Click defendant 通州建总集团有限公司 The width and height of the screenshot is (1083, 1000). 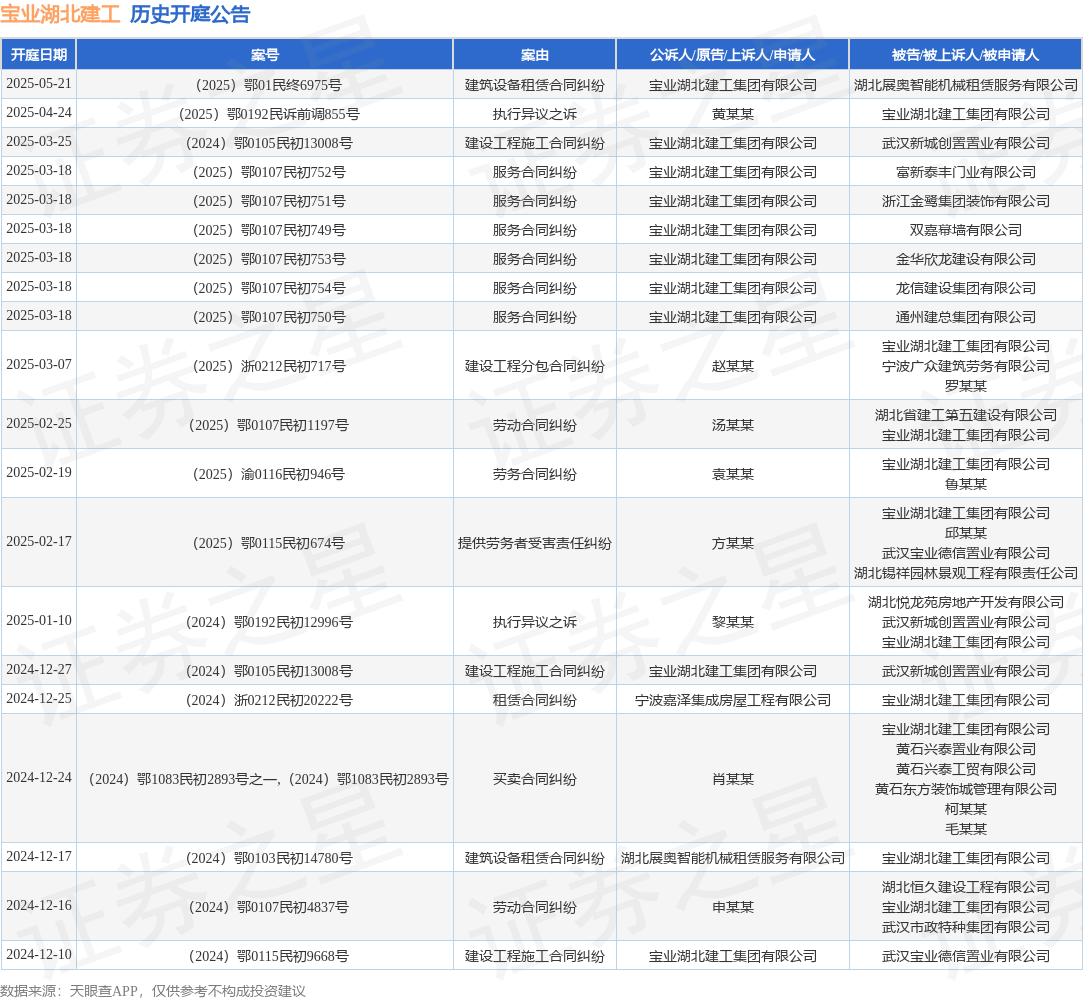pos(966,317)
